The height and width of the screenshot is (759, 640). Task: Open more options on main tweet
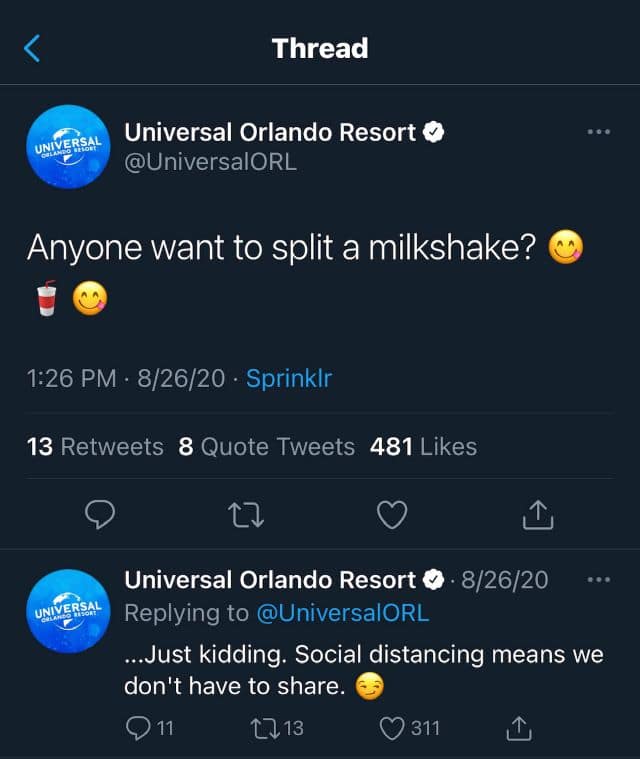(x=598, y=132)
